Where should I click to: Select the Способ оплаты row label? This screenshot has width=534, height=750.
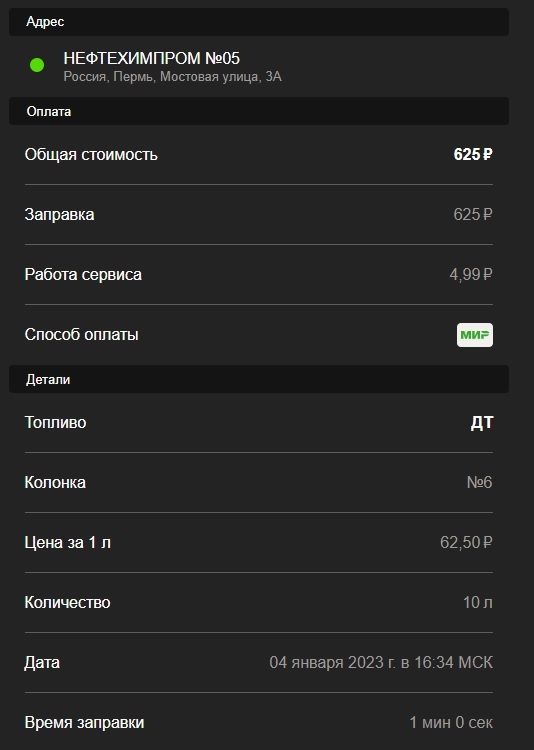click(81, 334)
